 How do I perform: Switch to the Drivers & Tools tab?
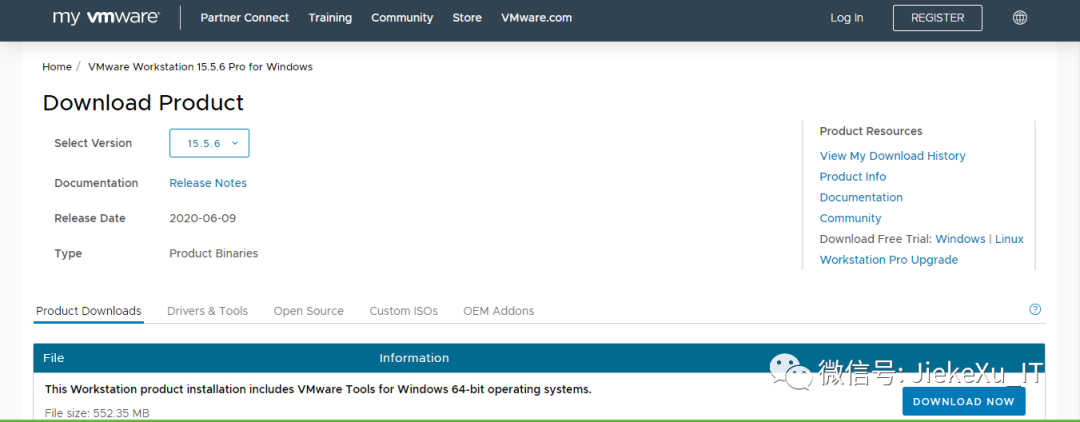(x=207, y=311)
